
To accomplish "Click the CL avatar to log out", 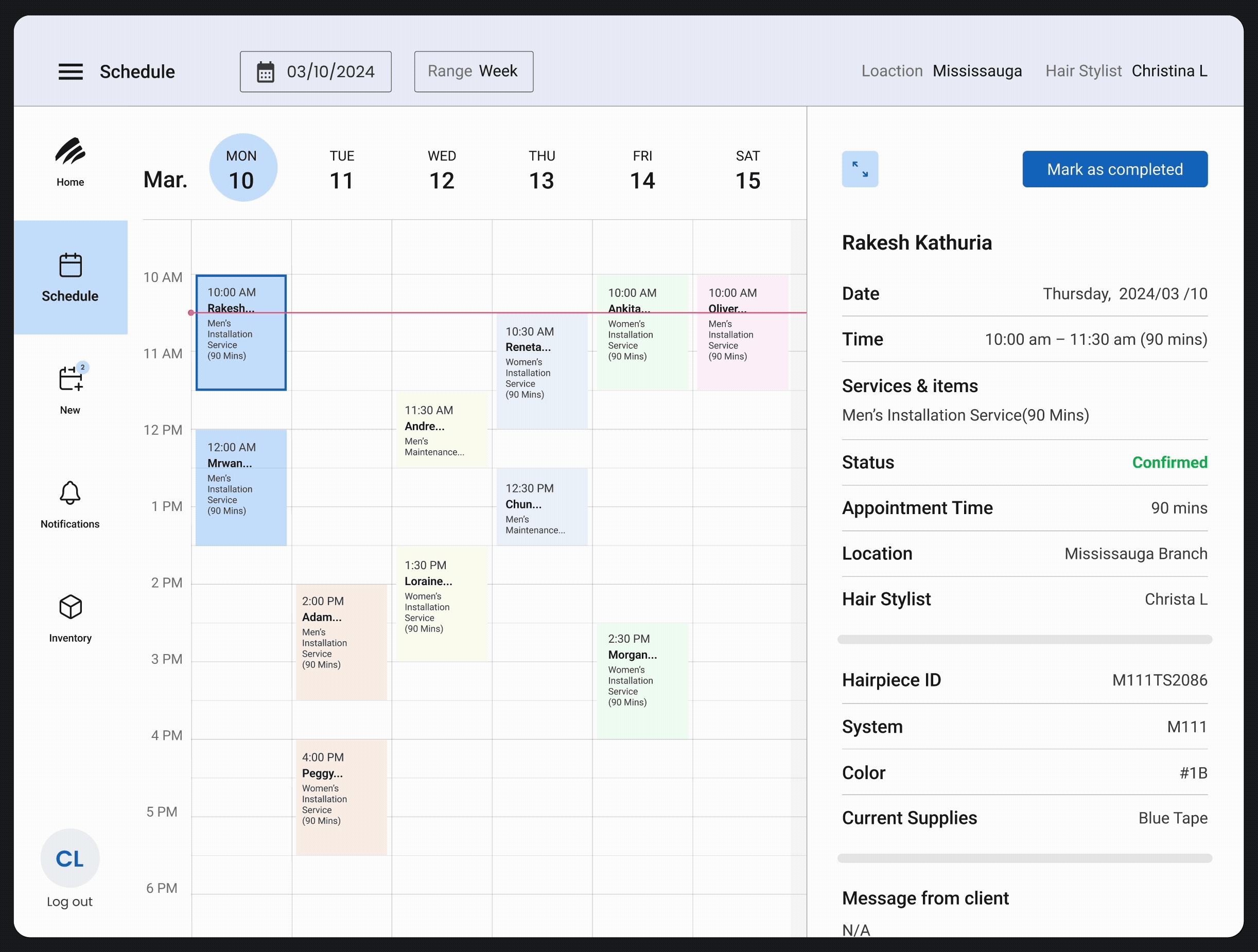I will tap(70, 858).
